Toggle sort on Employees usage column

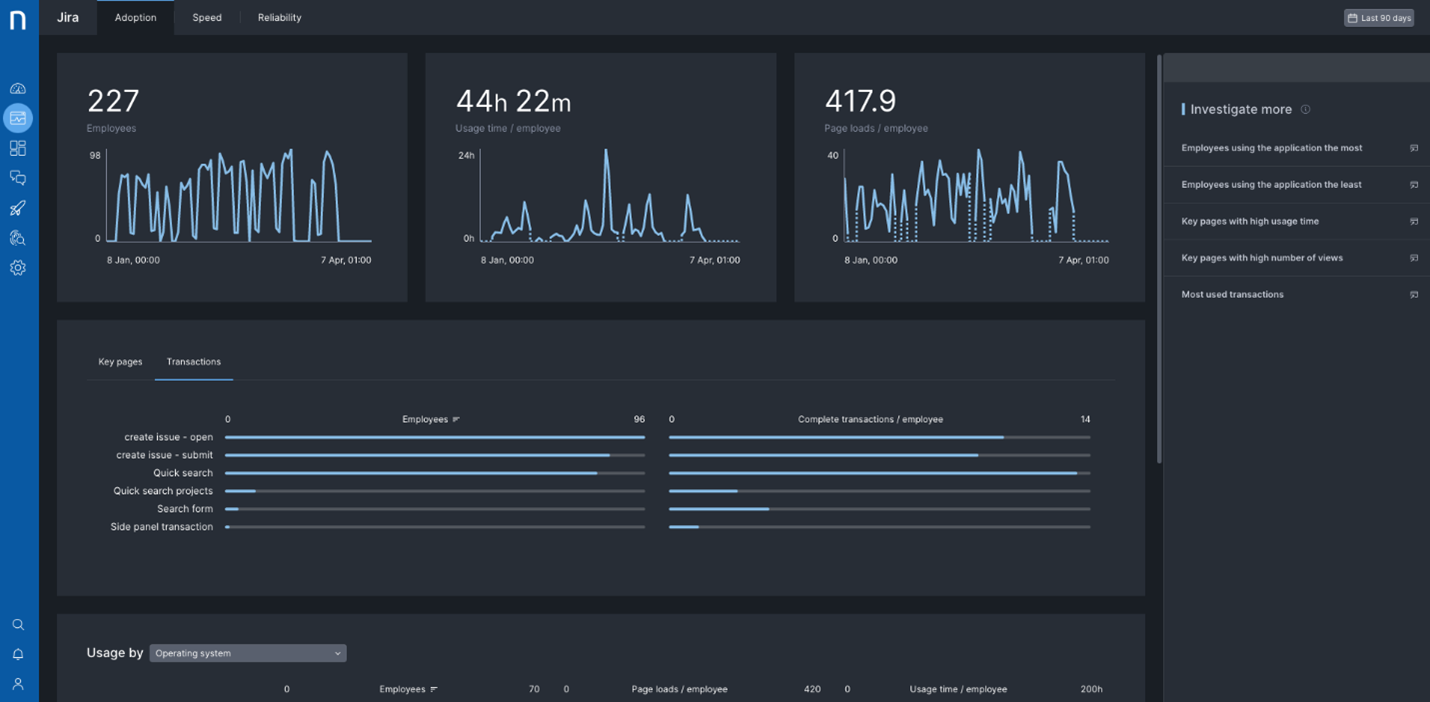[x=434, y=689]
